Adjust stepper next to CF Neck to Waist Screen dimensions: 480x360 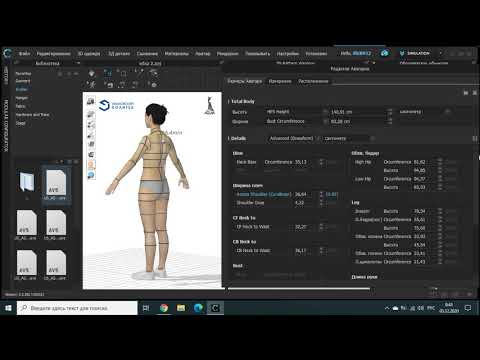321,227
